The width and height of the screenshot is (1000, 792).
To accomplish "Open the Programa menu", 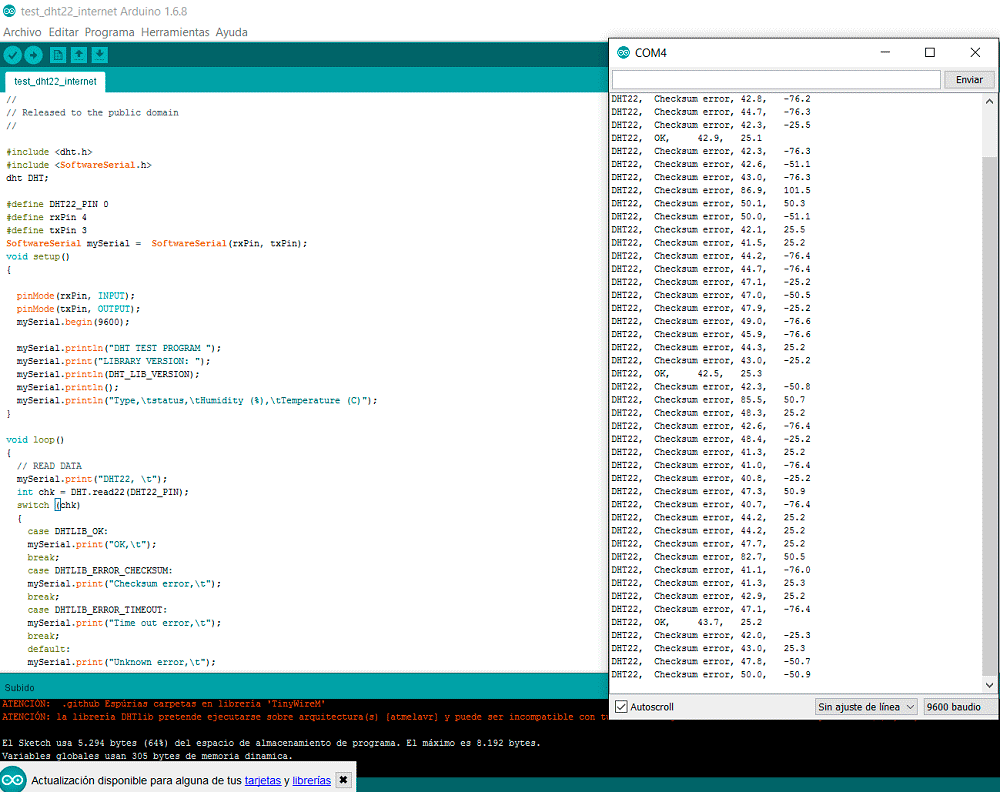I will (110, 32).
